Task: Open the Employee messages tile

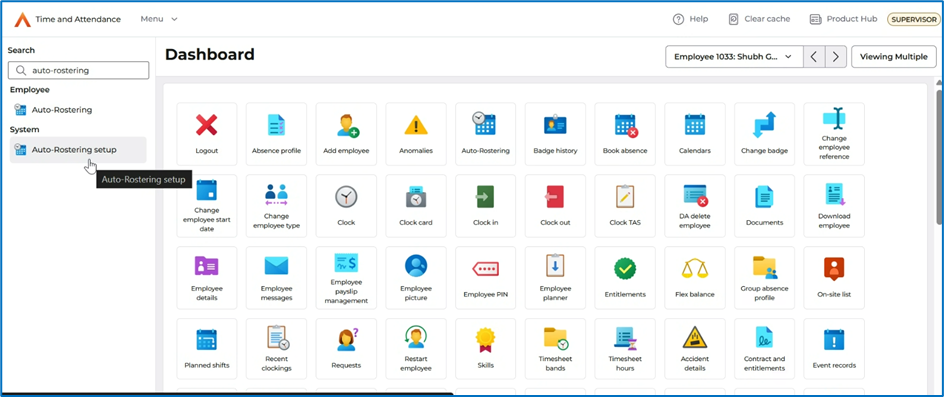Action: [276, 278]
